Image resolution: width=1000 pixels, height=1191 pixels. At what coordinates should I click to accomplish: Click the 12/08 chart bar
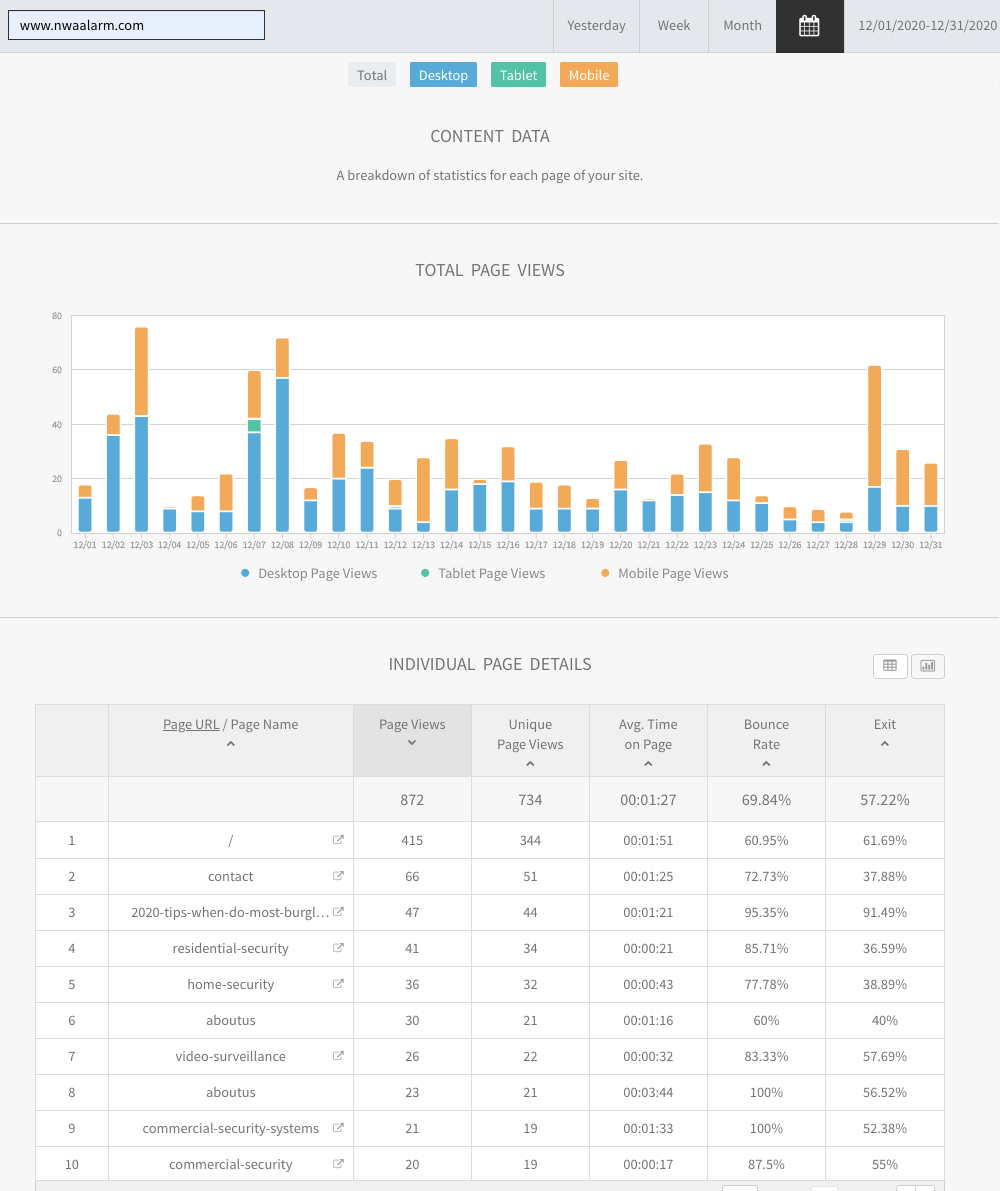click(282, 434)
